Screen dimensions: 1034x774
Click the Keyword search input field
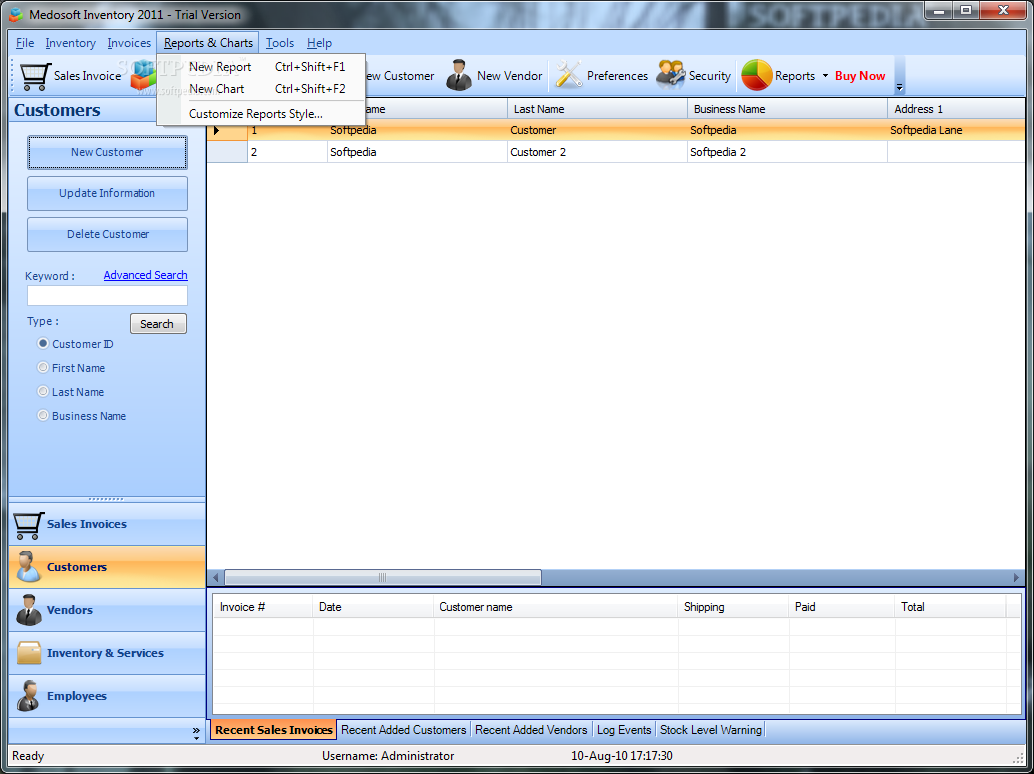coord(107,295)
